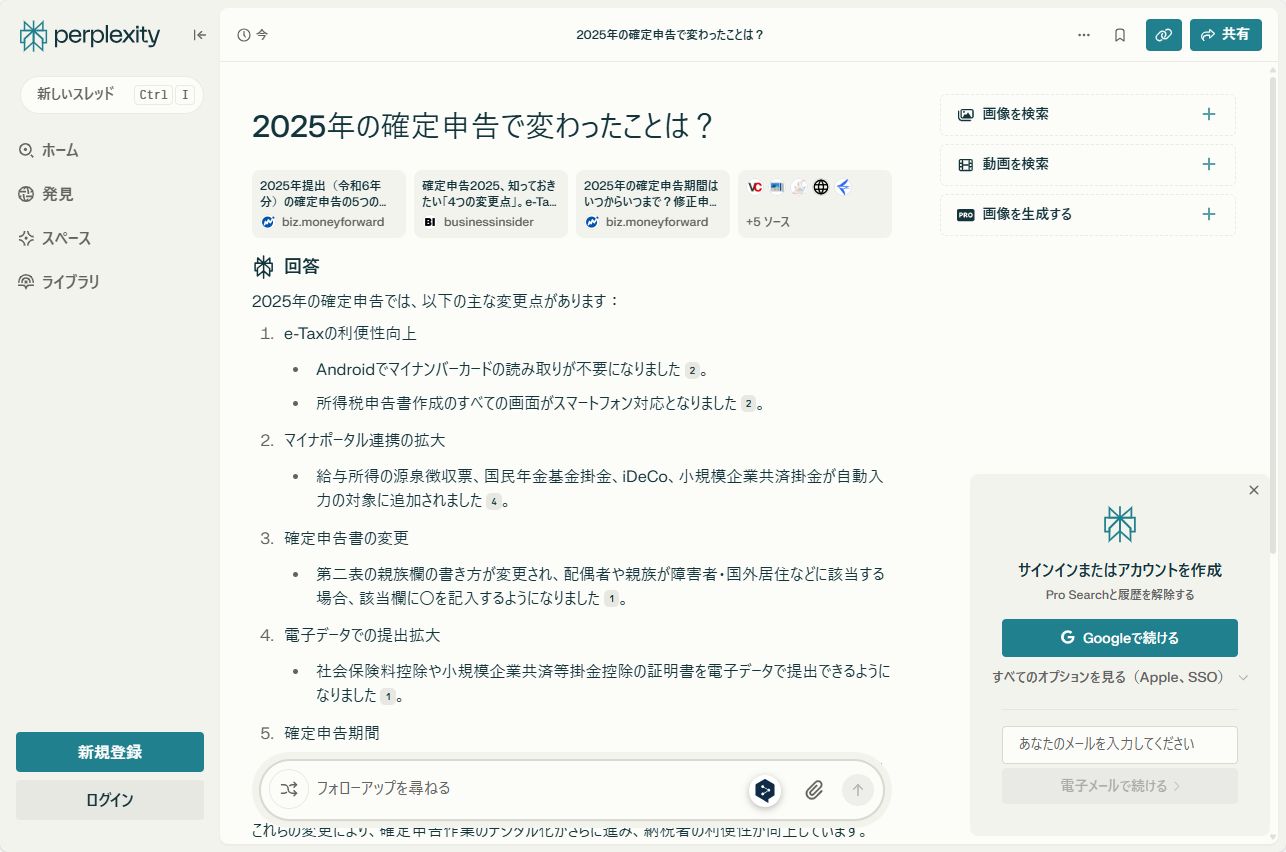The image size is (1286, 852).
Task: Open the more options (...) menu
Action: tap(1084, 34)
